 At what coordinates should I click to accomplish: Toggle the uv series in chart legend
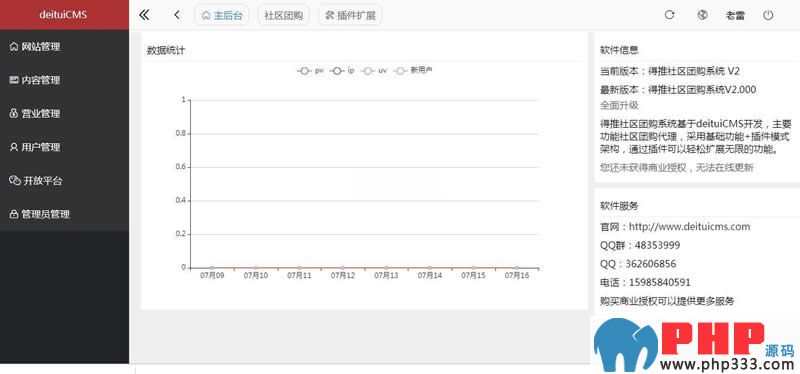click(x=375, y=71)
